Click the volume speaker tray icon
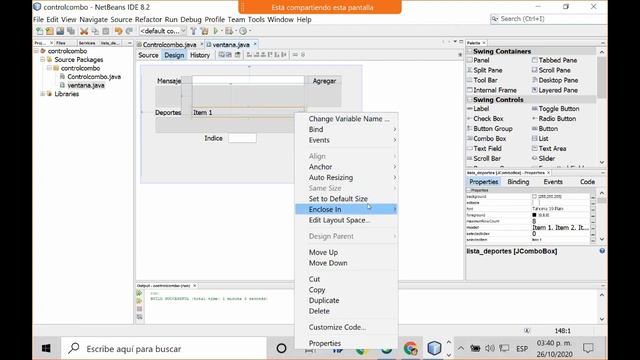 pos(490,348)
